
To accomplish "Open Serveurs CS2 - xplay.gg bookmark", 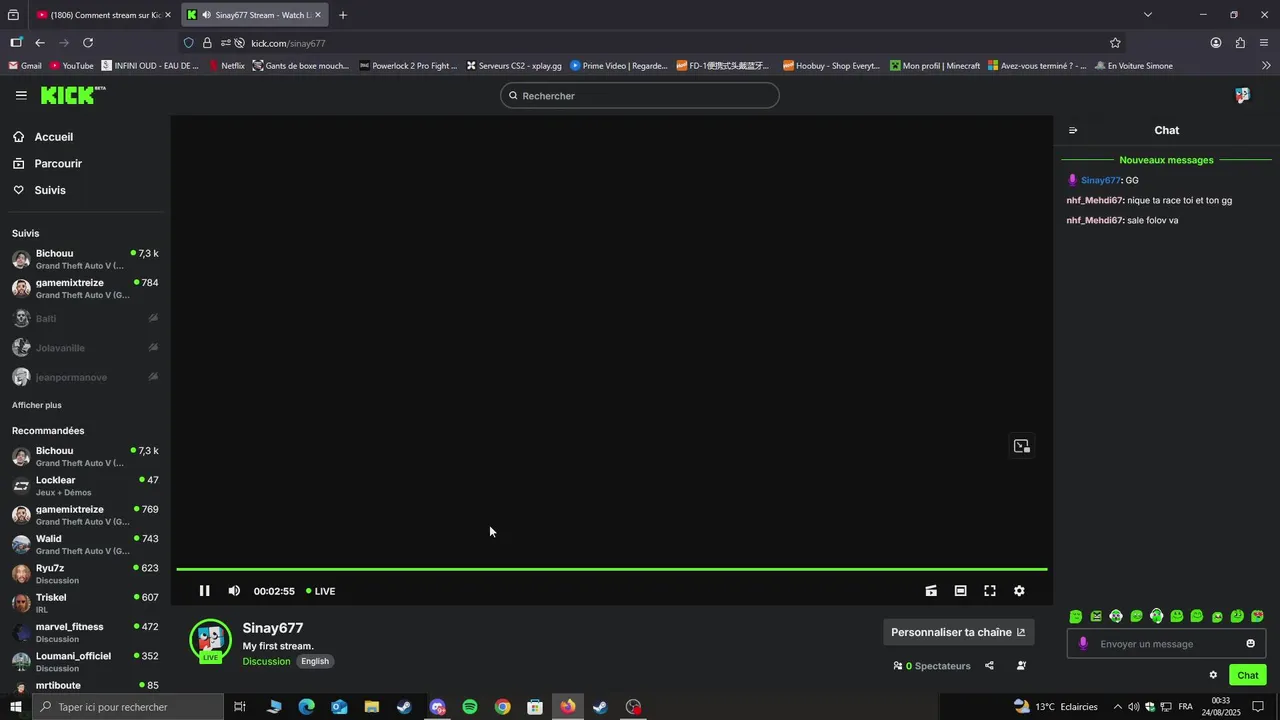I will 514,66.
